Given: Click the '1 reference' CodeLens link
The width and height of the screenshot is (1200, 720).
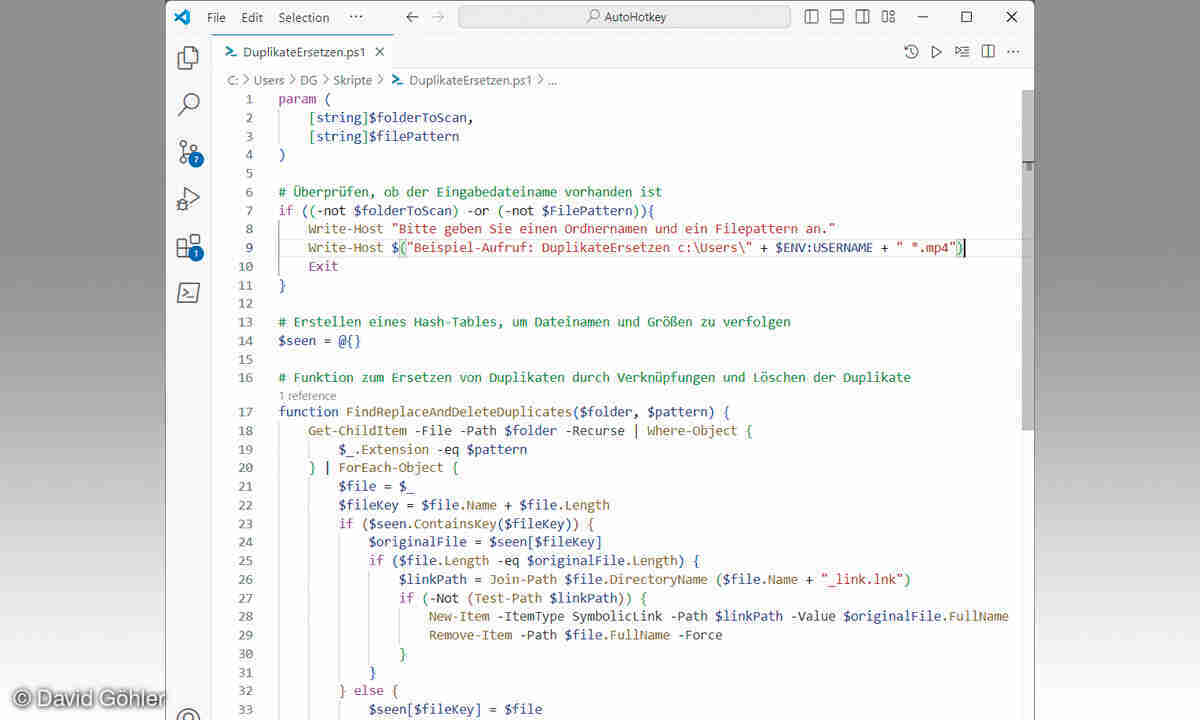Looking at the screenshot, I should 307,396.
